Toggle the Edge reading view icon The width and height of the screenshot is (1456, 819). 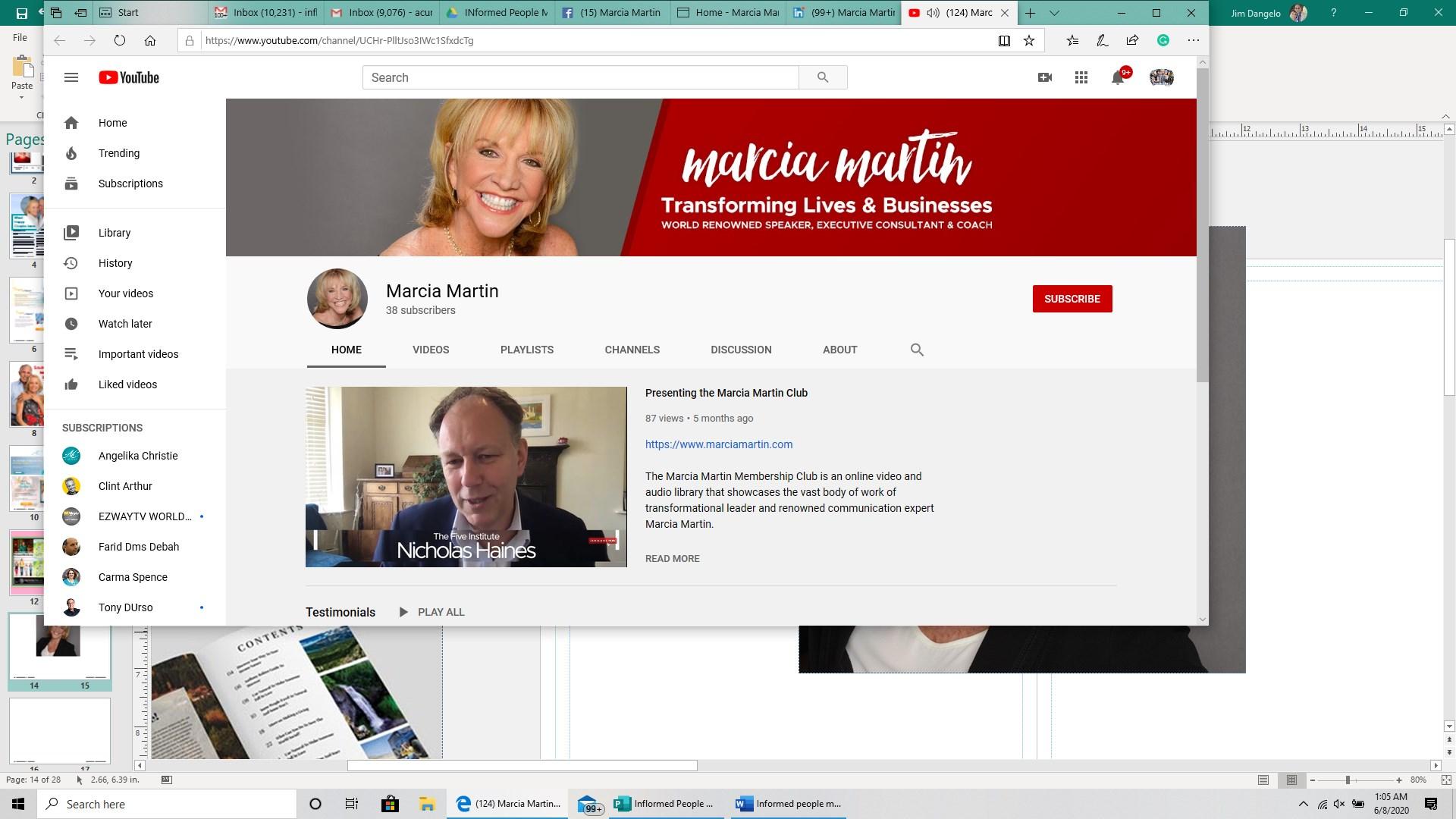click(1004, 40)
